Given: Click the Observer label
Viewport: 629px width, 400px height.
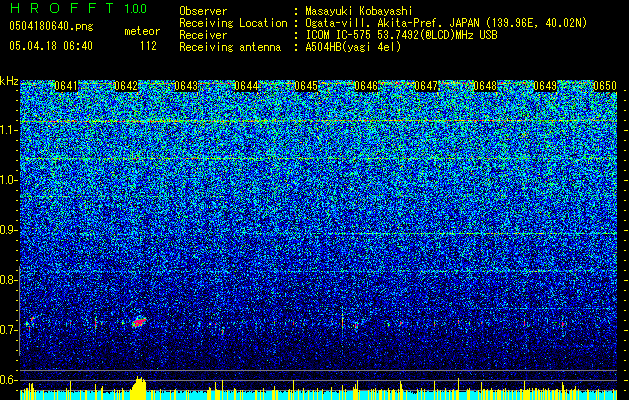Looking at the screenshot, I should tap(203, 11).
